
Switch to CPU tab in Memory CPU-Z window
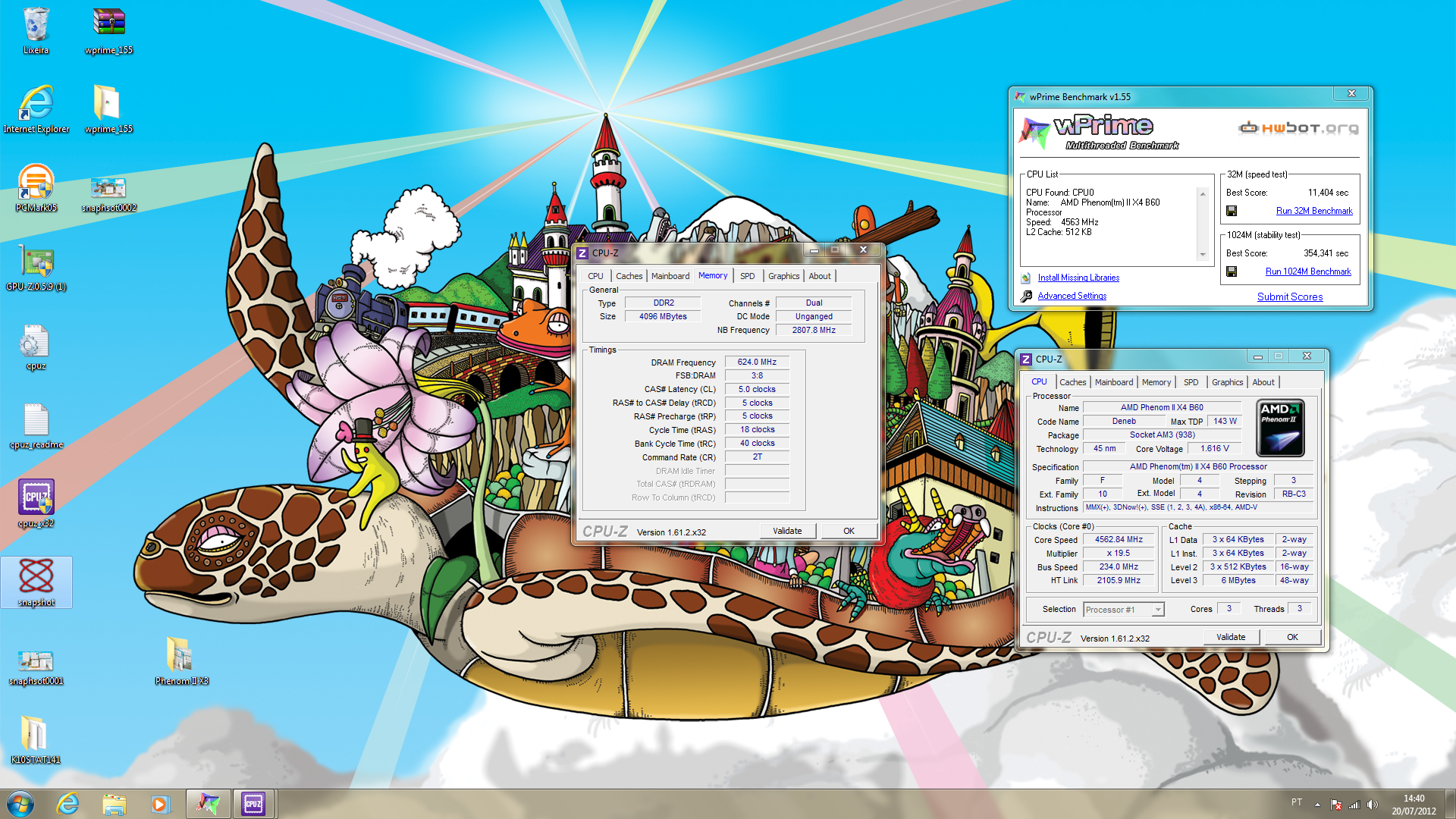(x=595, y=276)
